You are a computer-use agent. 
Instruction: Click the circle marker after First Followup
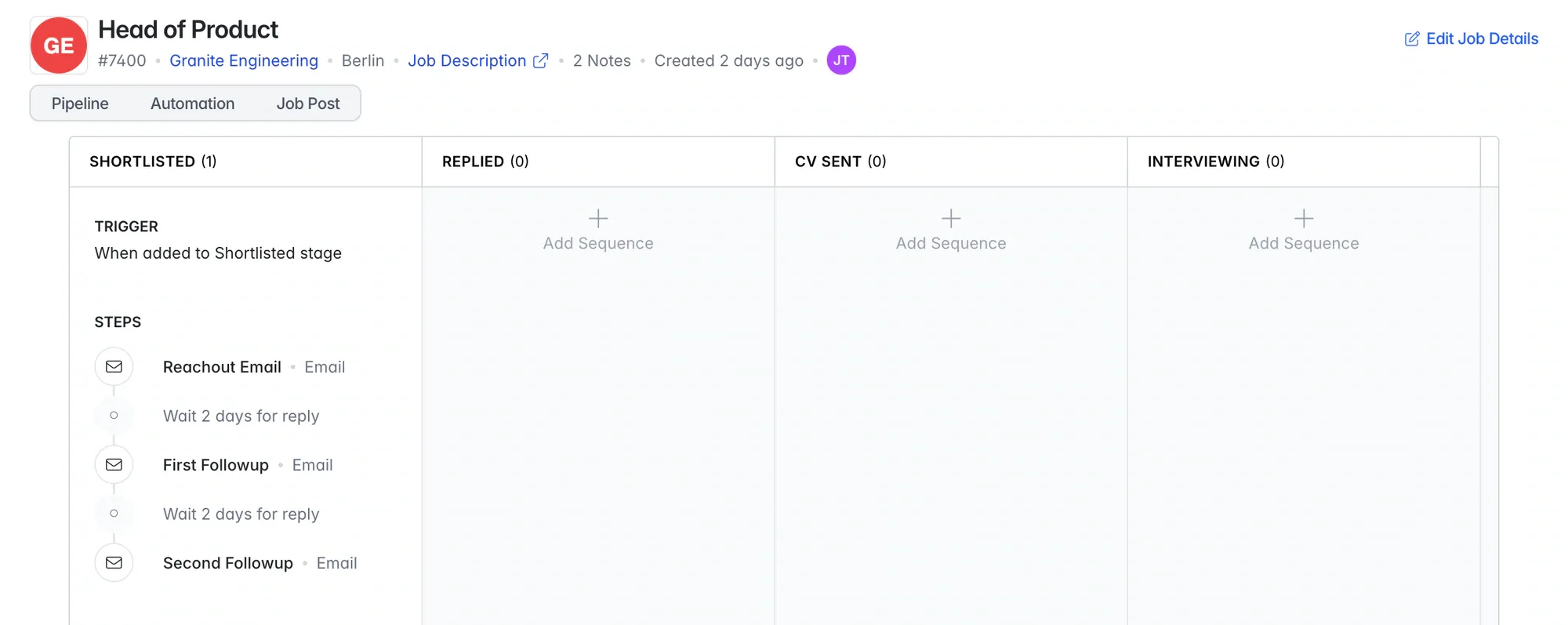point(114,513)
